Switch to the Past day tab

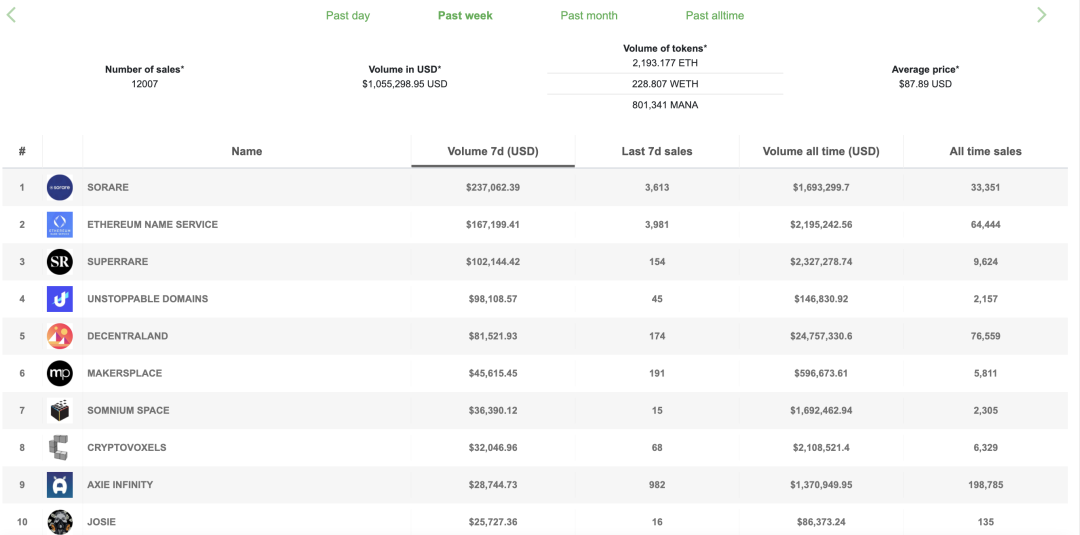(348, 15)
